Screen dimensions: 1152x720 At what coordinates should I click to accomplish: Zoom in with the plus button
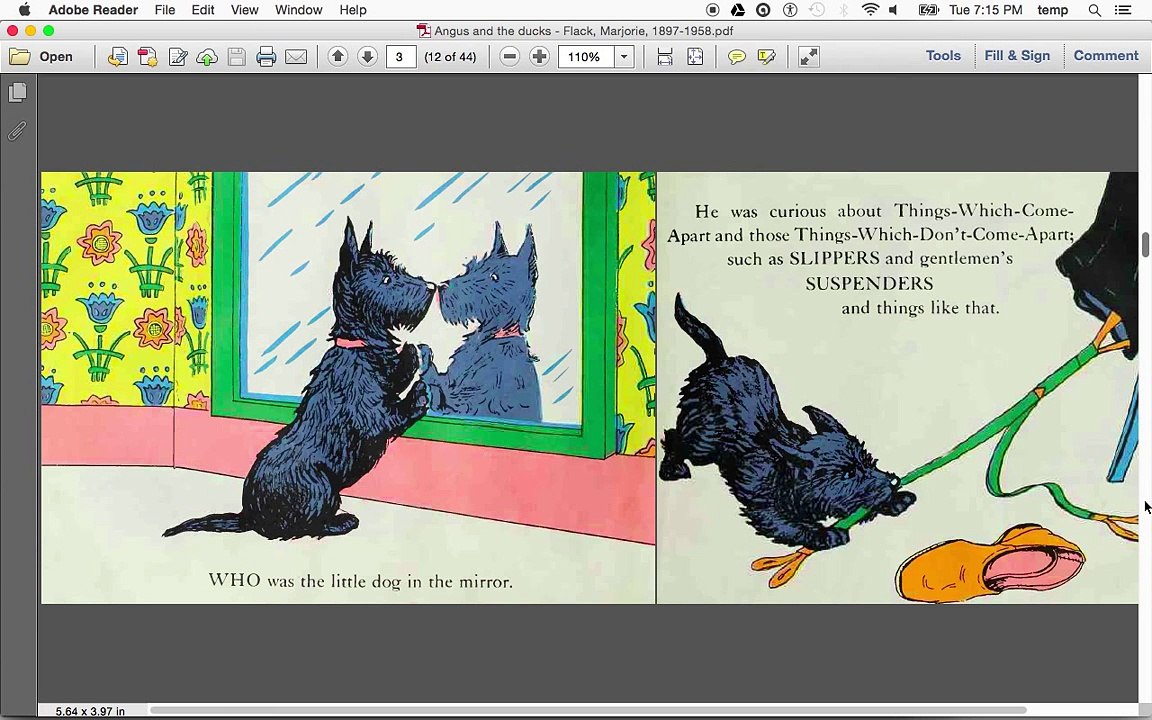(539, 57)
